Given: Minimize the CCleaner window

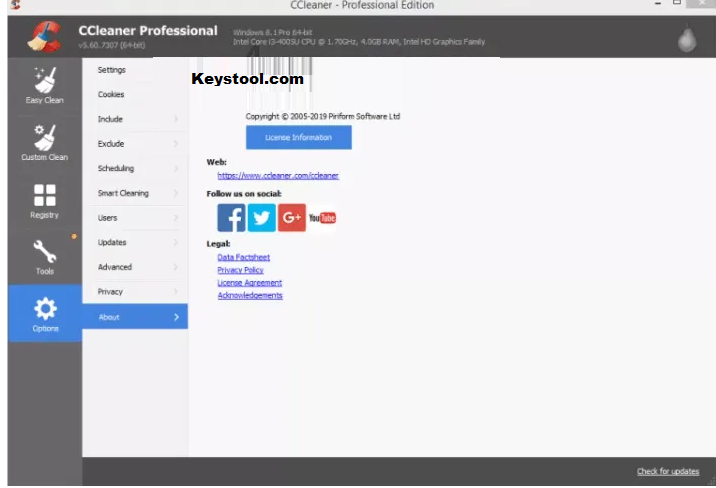Looking at the screenshot, I should (658, 4).
